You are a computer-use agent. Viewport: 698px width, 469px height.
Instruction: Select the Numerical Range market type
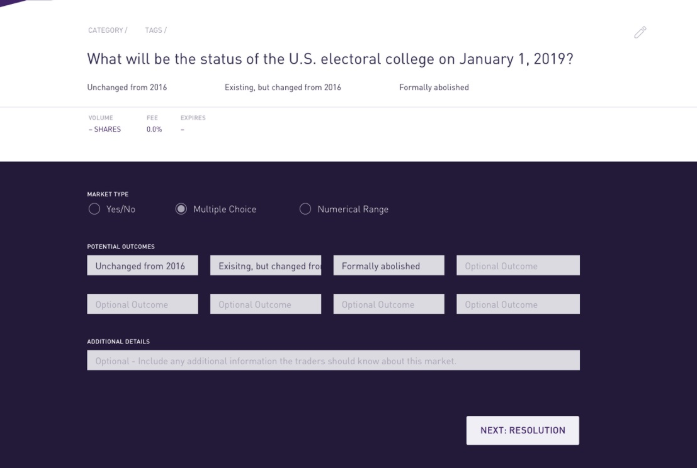(x=306, y=209)
